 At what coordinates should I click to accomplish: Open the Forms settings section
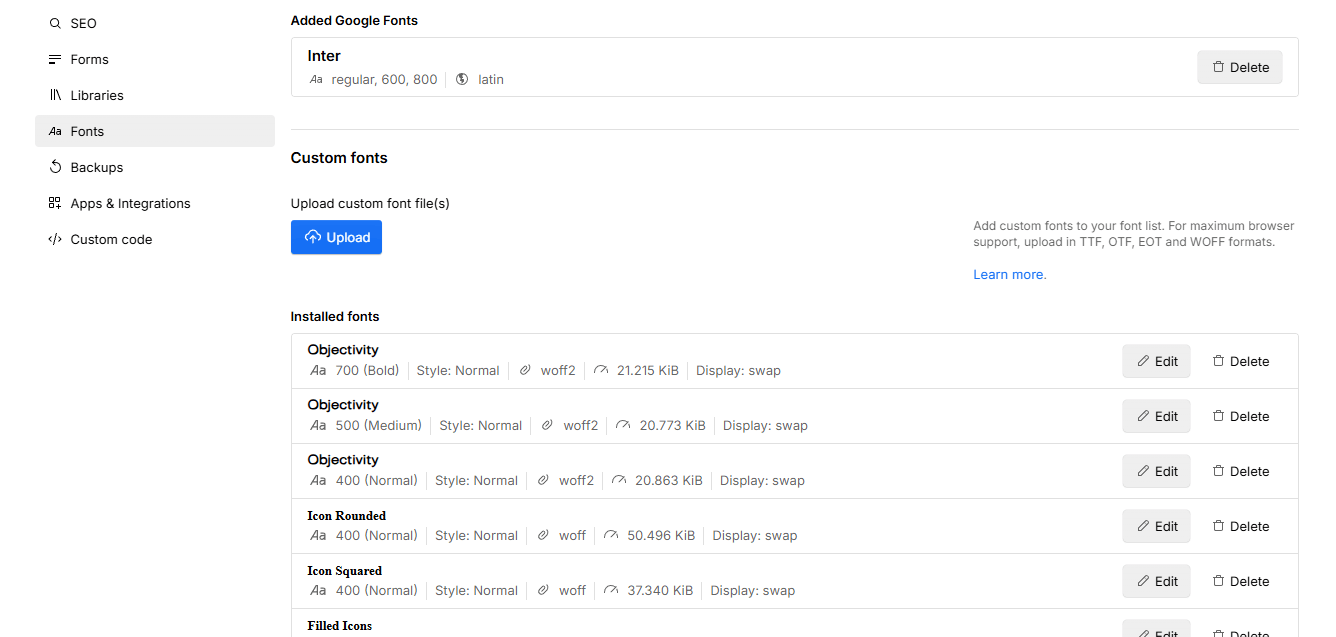[x=155, y=59]
